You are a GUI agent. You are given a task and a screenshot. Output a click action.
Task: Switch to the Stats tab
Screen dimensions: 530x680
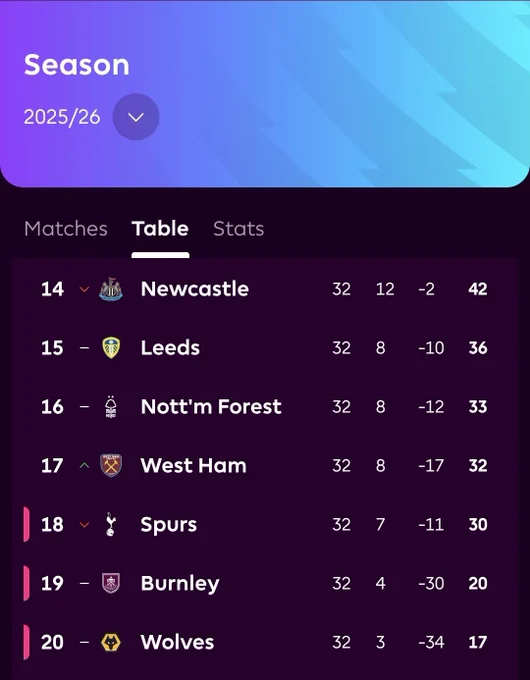tap(239, 229)
